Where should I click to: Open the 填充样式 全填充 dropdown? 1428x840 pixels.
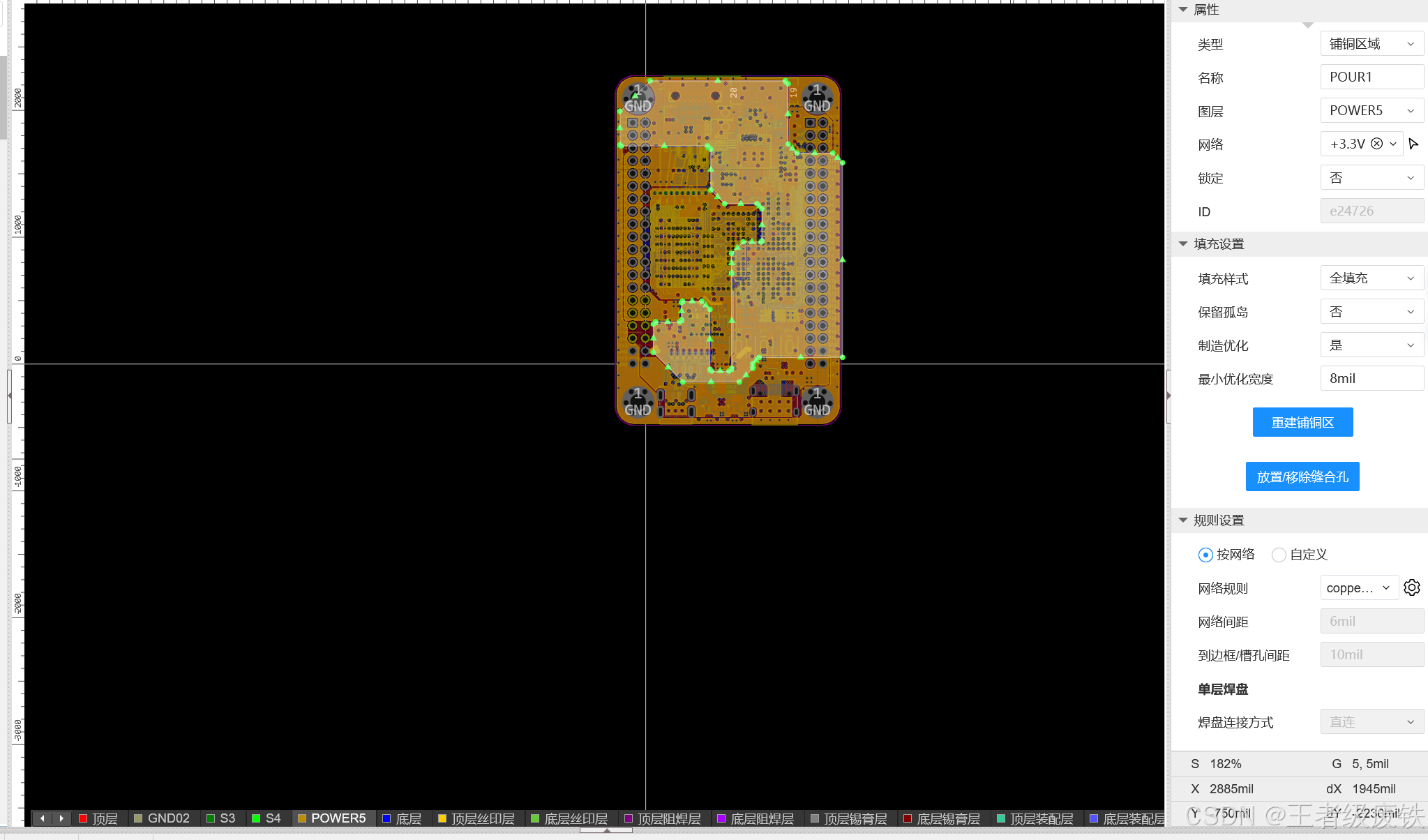click(x=1371, y=278)
